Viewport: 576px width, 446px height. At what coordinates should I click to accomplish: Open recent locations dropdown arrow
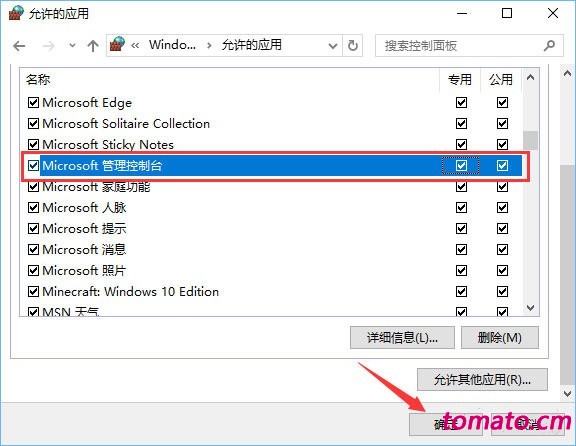[72, 46]
